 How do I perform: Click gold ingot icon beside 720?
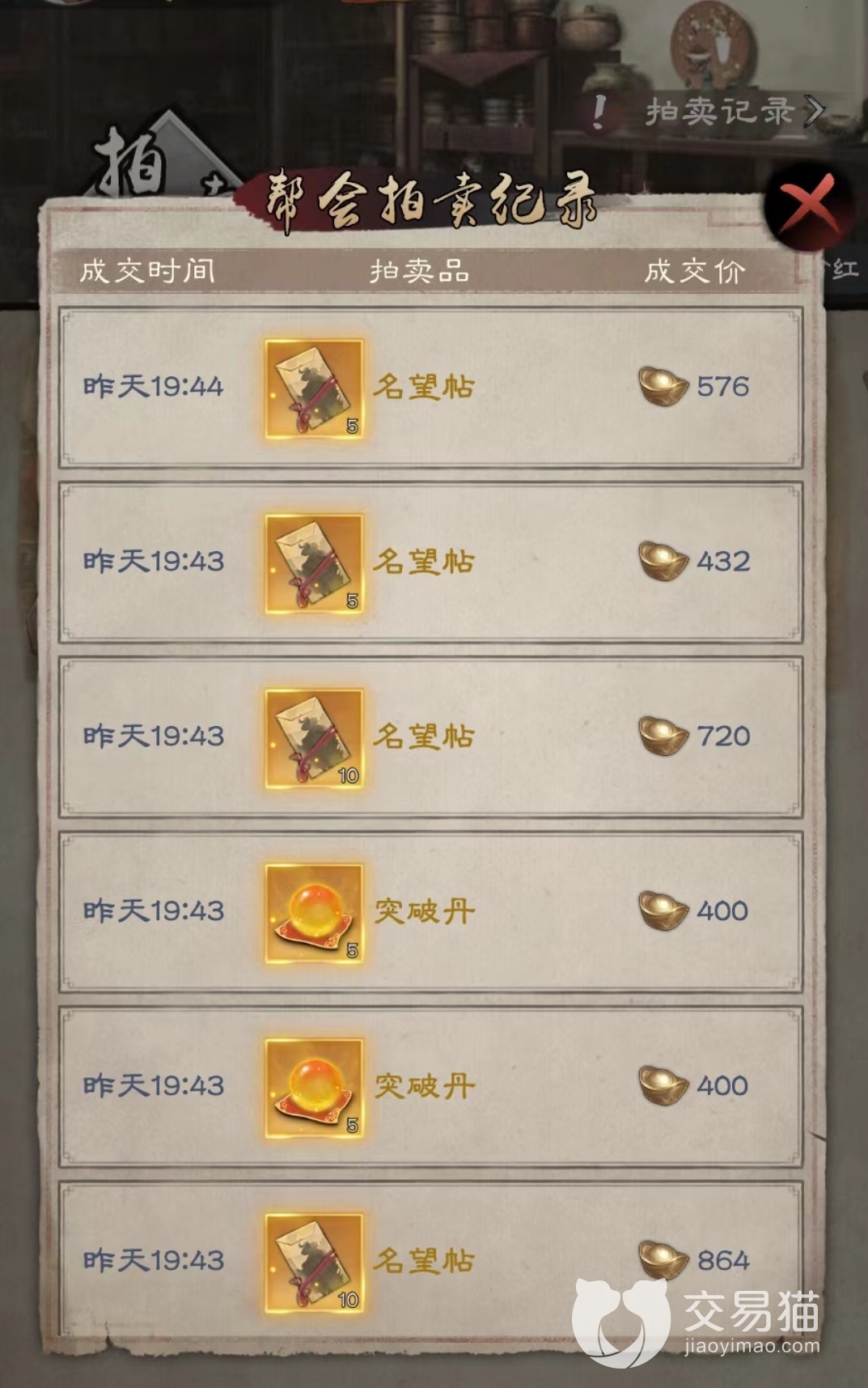pos(663,735)
